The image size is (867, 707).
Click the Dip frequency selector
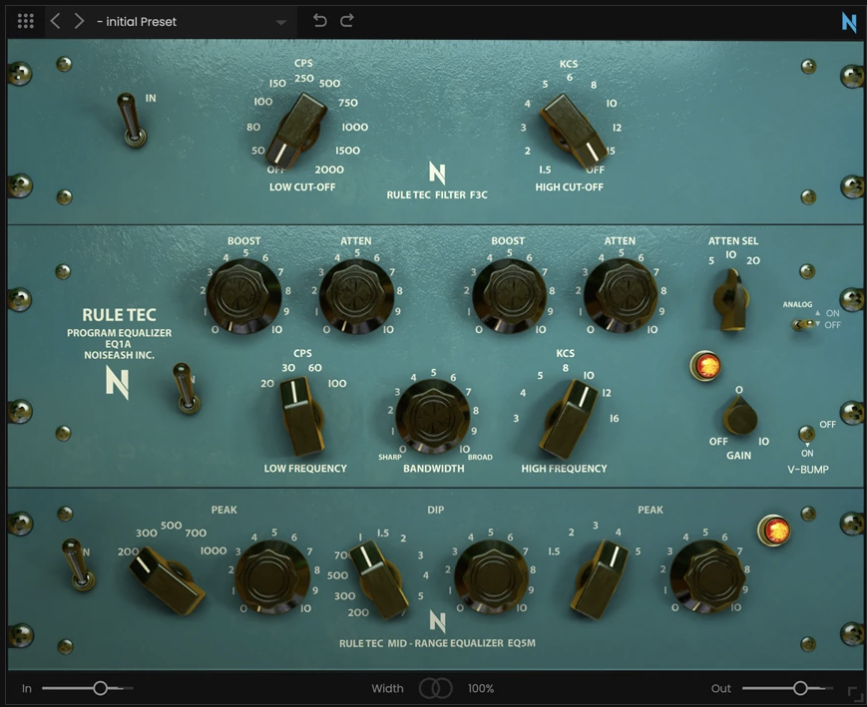(x=379, y=579)
